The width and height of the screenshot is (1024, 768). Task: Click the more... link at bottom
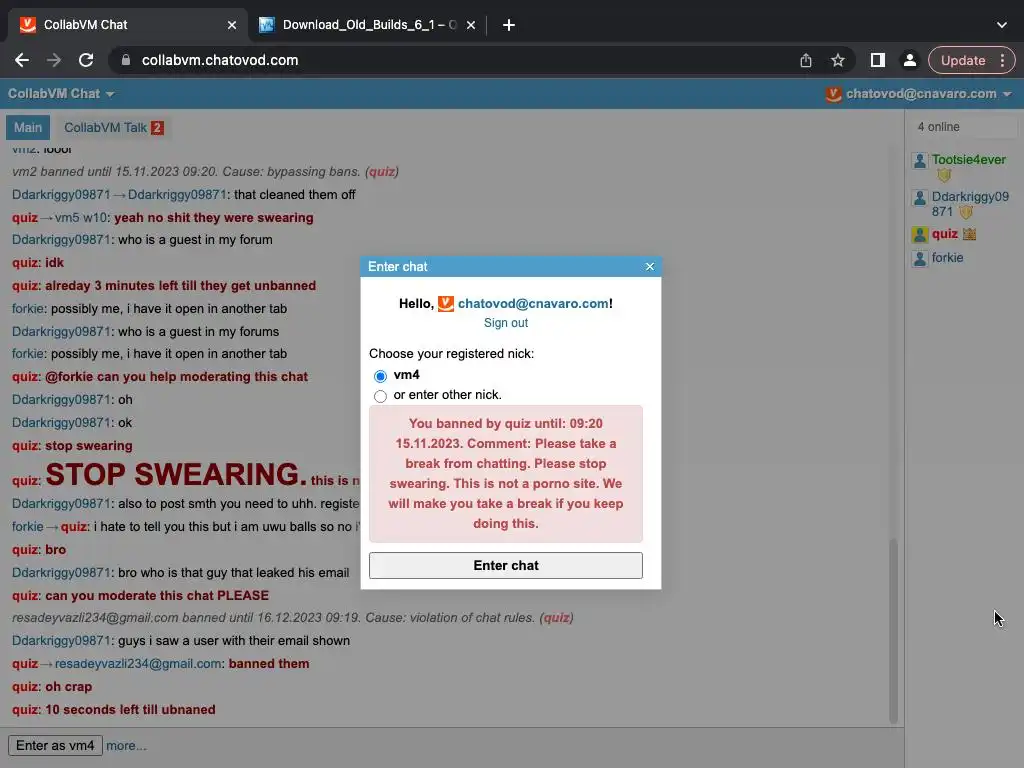[126, 745]
